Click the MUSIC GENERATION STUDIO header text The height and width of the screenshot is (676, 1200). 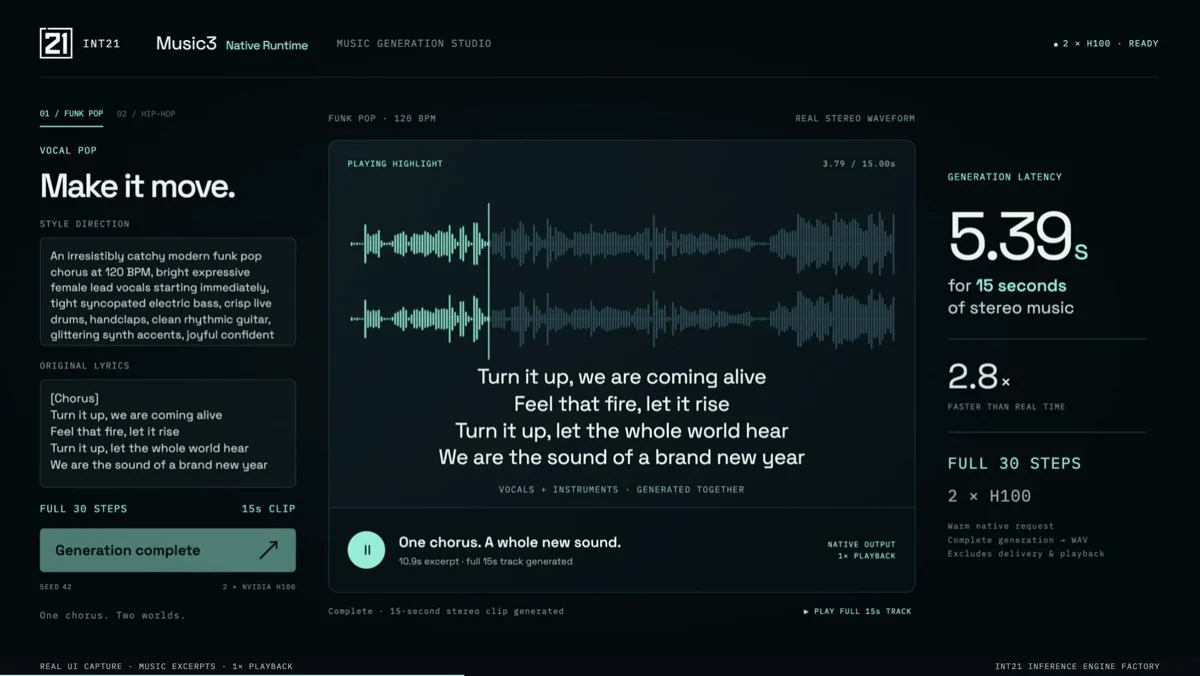pos(414,43)
